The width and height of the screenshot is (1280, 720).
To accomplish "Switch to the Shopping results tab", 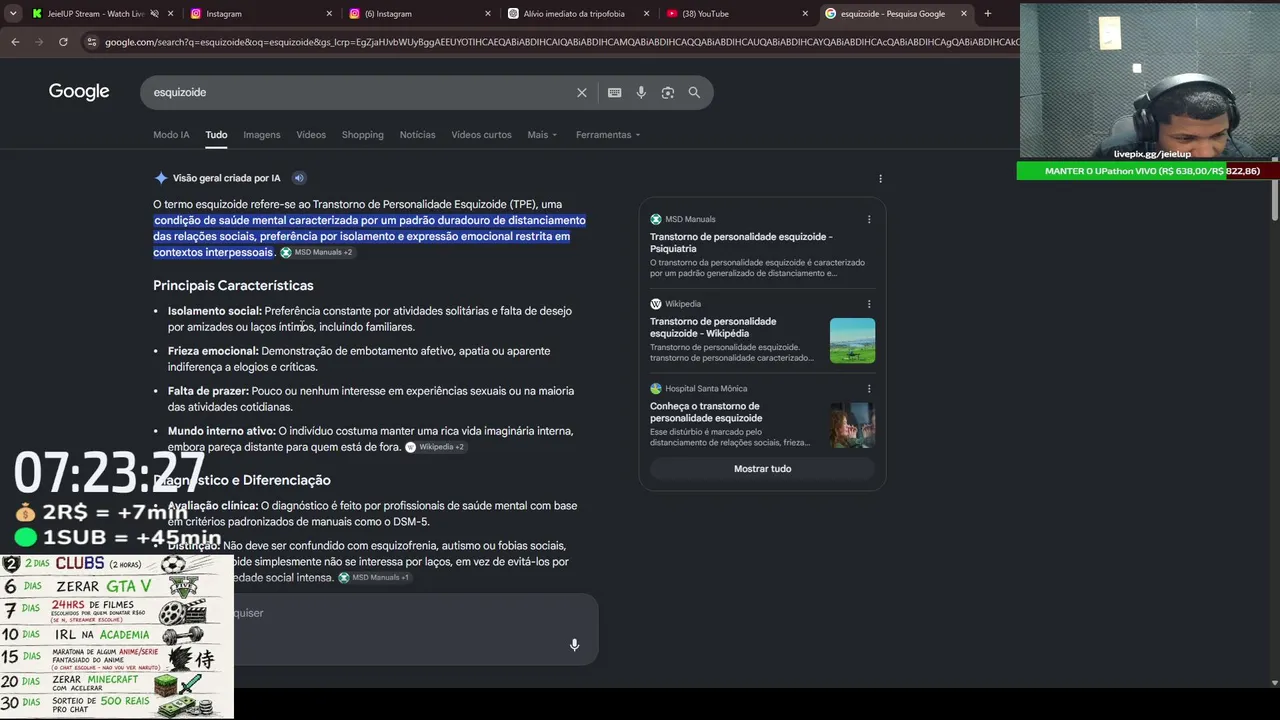I will click(363, 135).
